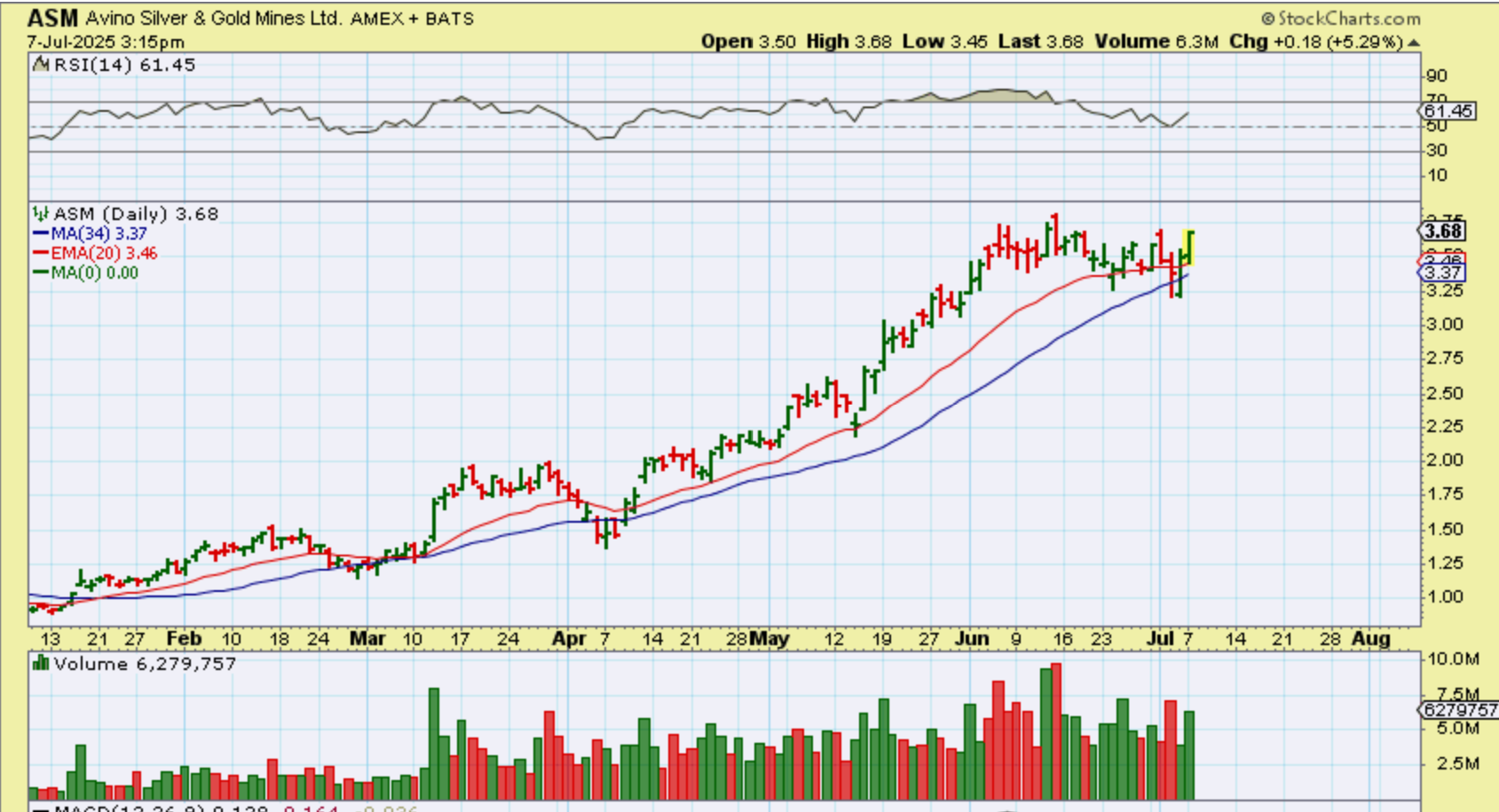Click the Mar label on date axis
Viewport: 1499px width, 812px height.
[x=367, y=639]
